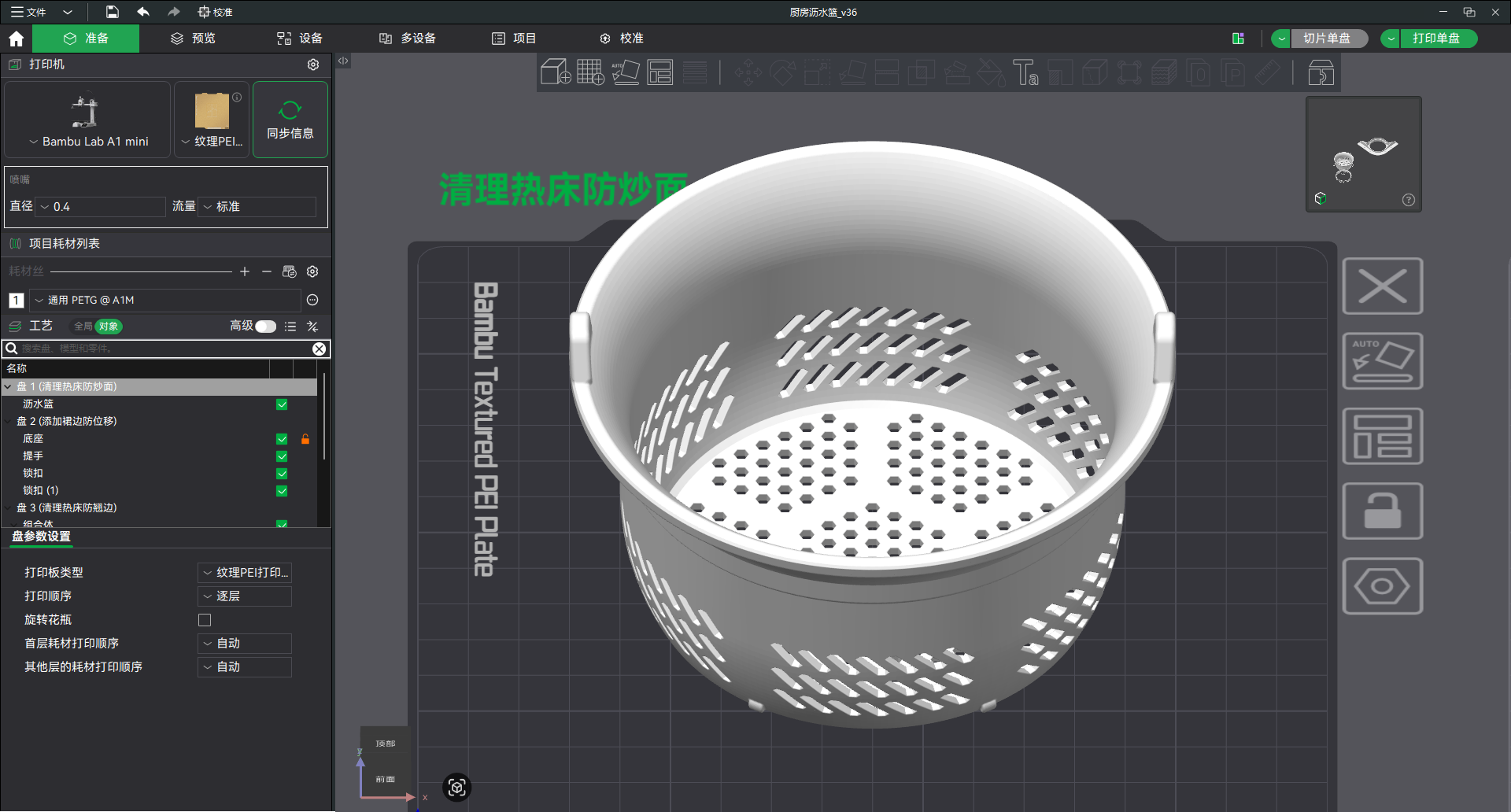The width and height of the screenshot is (1511, 812).
Task: Undo the last action
Action: click(x=142, y=12)
